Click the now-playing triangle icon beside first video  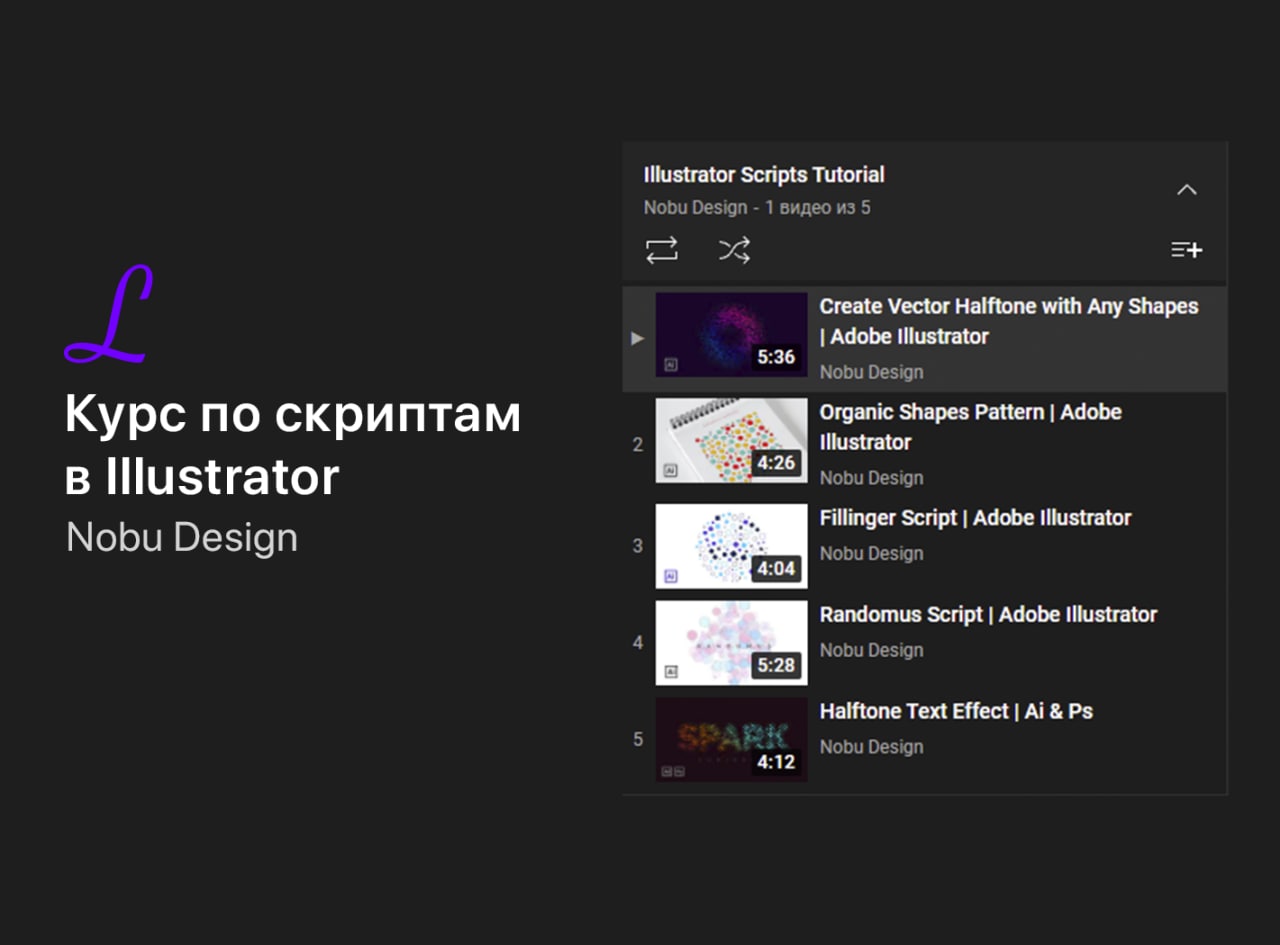pyautogui.click(x=637, y=338)
